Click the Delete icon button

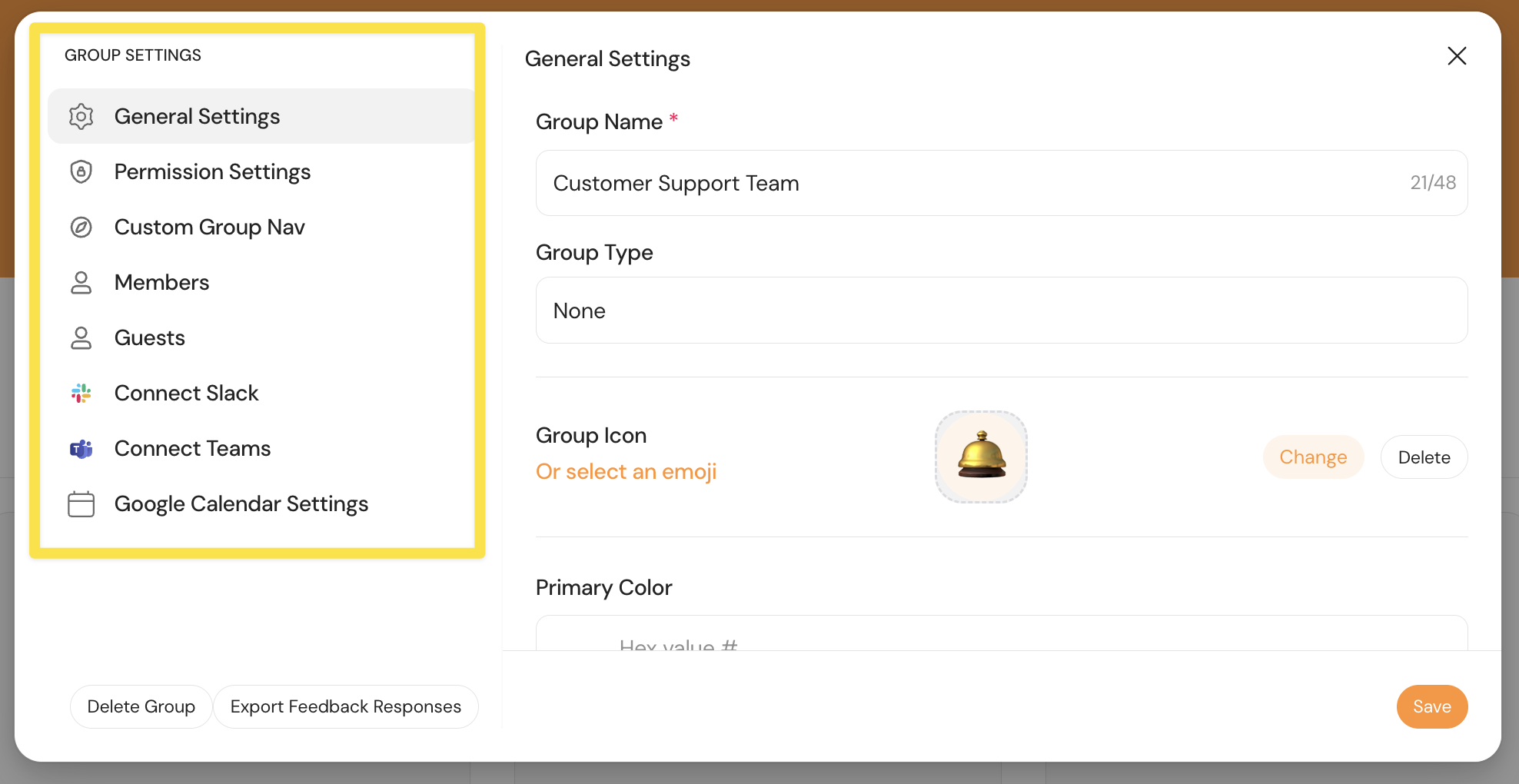(1424, 457)
